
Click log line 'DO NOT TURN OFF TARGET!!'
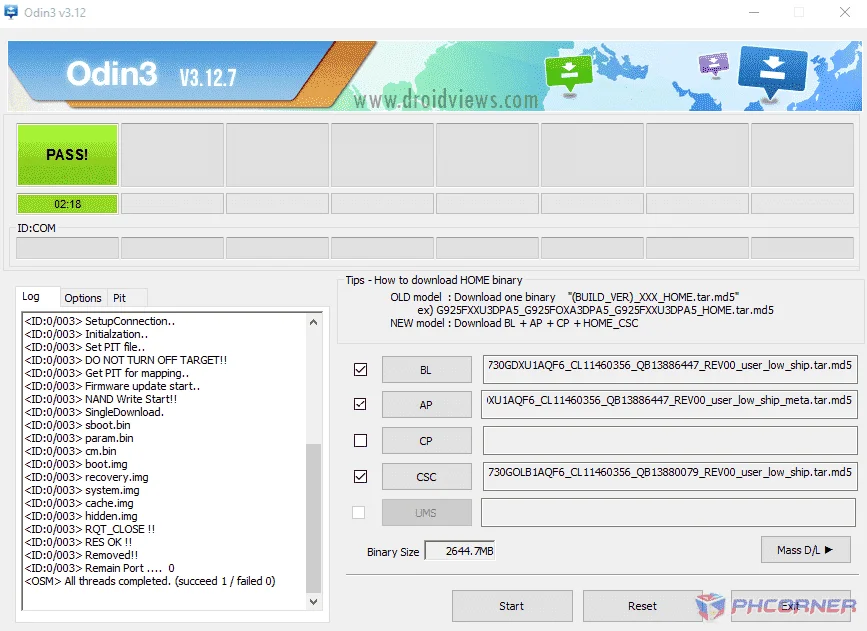pyautogui.click(x=126, y=360)
